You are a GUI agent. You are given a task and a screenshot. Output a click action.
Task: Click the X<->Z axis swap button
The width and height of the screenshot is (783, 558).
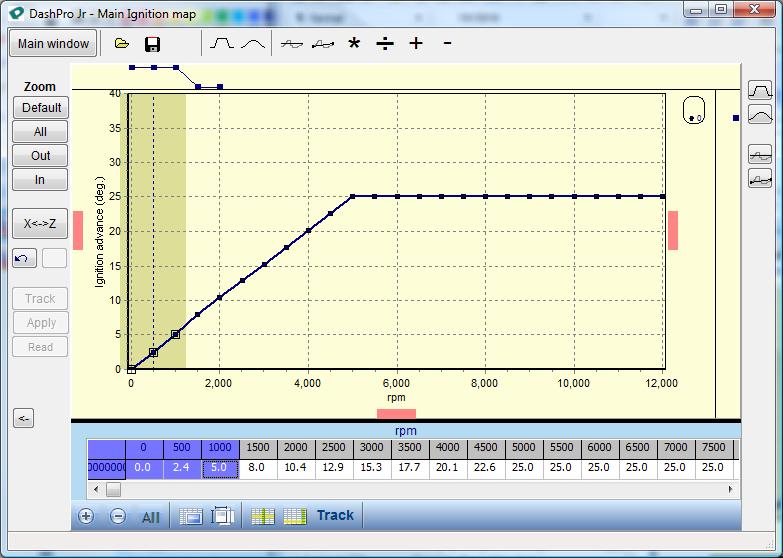tap(40, 224)
